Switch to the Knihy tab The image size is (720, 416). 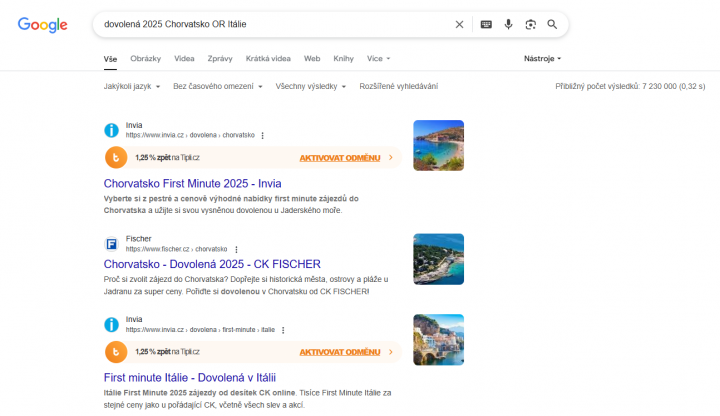343,59
